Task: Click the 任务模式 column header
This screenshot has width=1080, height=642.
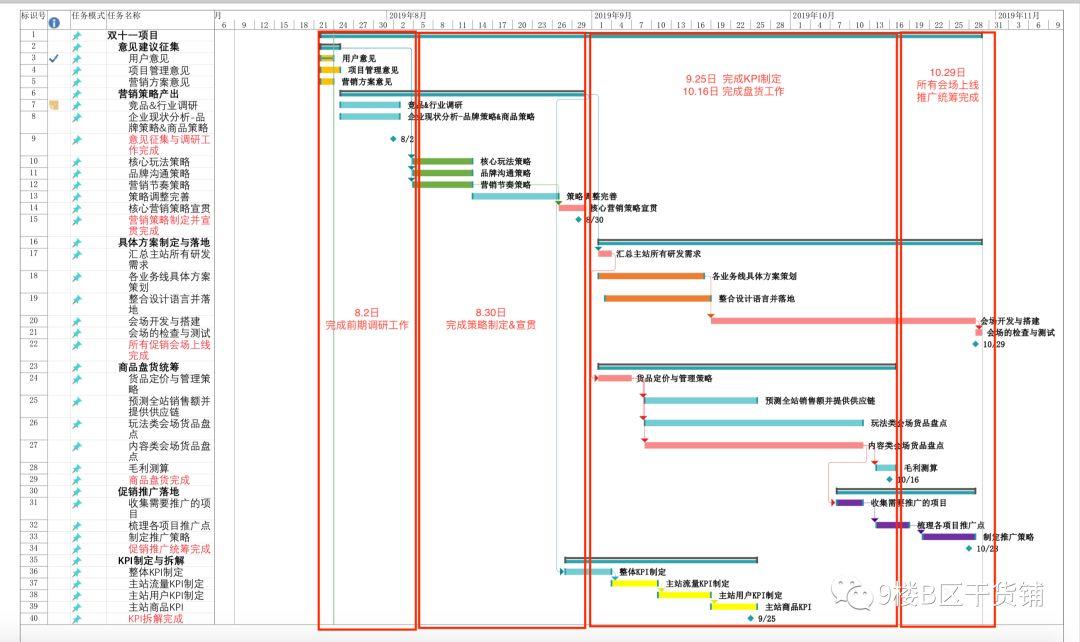Action: [x=87, y=16]
